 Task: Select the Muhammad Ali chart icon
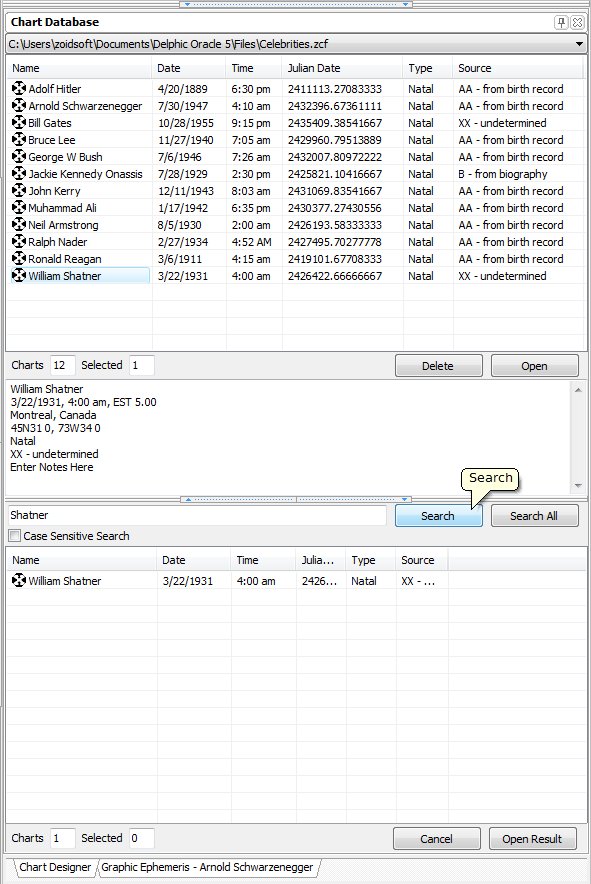pos(19,207)
